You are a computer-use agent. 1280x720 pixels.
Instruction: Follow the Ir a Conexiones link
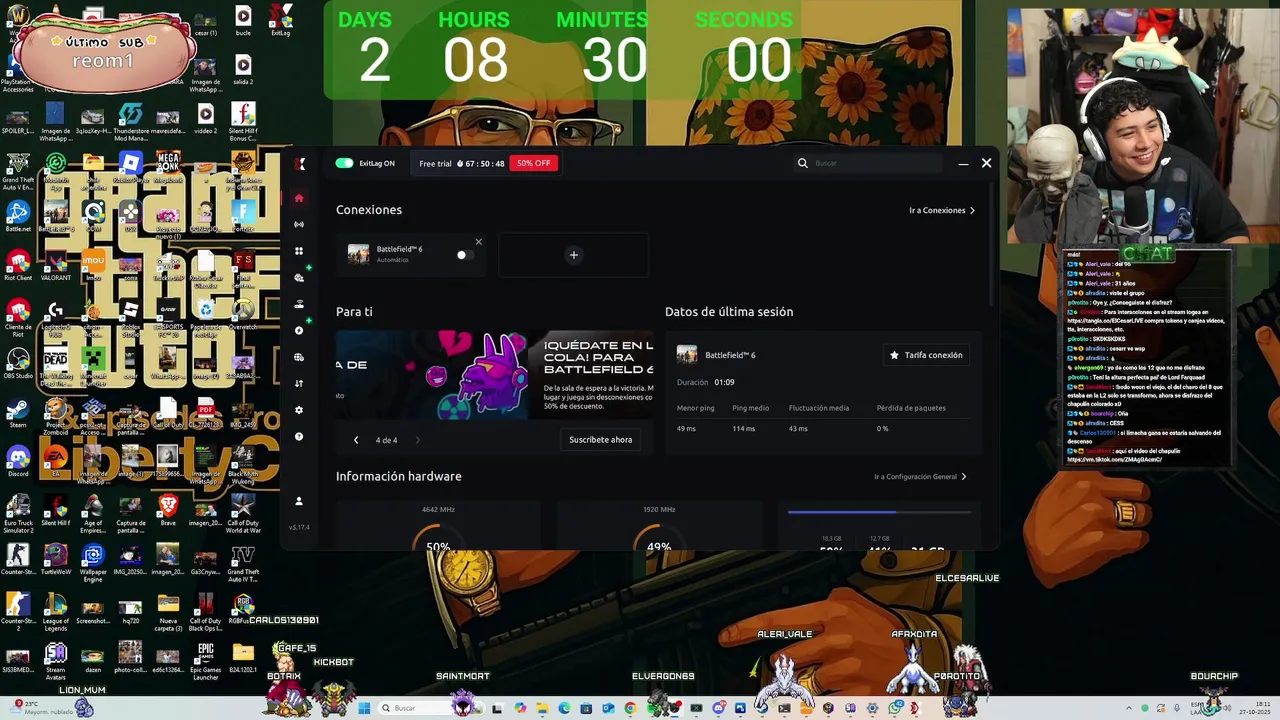tap(941, 210)
